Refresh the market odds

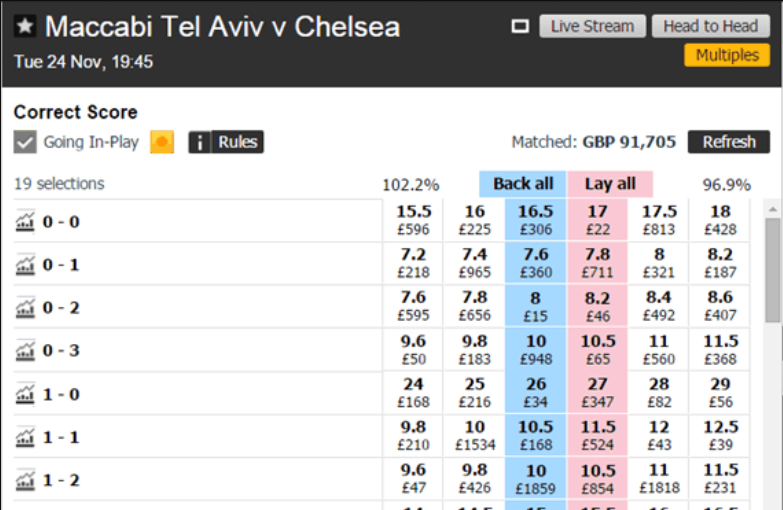[729, 142]
